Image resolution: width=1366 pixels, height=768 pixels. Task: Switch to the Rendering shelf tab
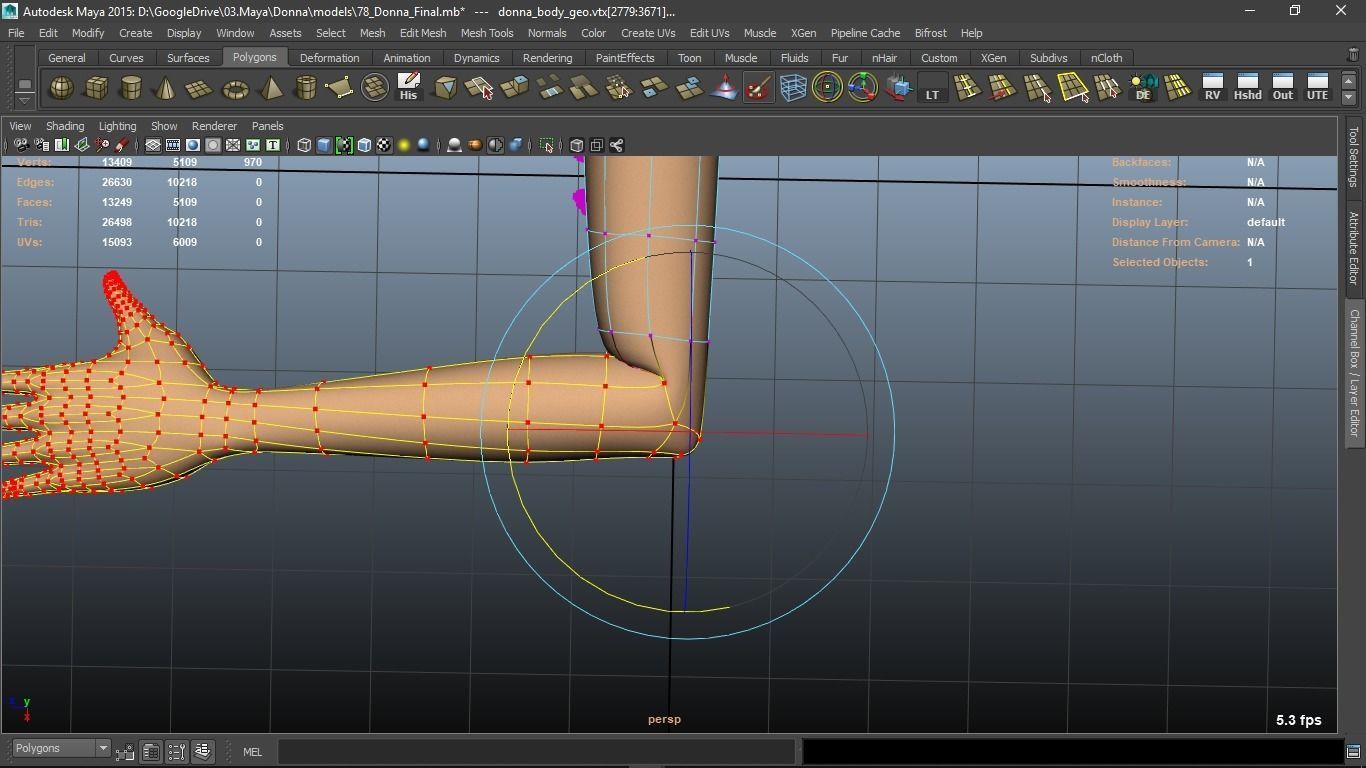coord(547,58)
